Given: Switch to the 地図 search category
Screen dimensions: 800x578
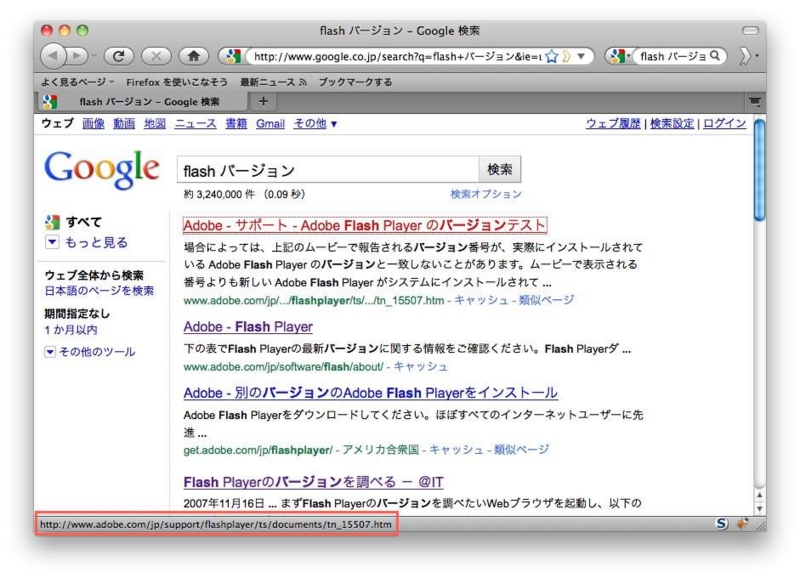Looking at the screenshot, I should pos(155,123).
